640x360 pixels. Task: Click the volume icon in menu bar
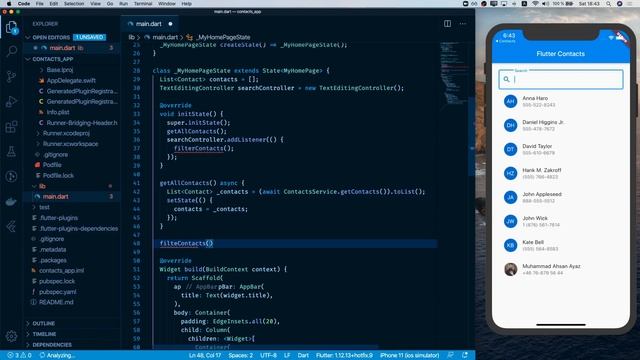tap(545, 4)
